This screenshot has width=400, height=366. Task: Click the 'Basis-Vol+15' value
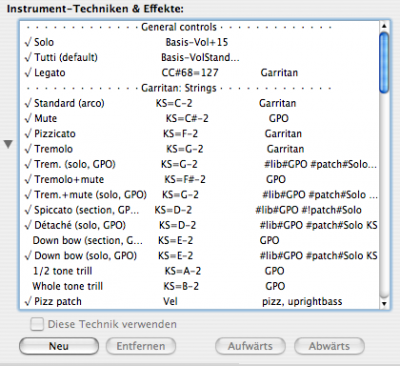tap(197, 42)
